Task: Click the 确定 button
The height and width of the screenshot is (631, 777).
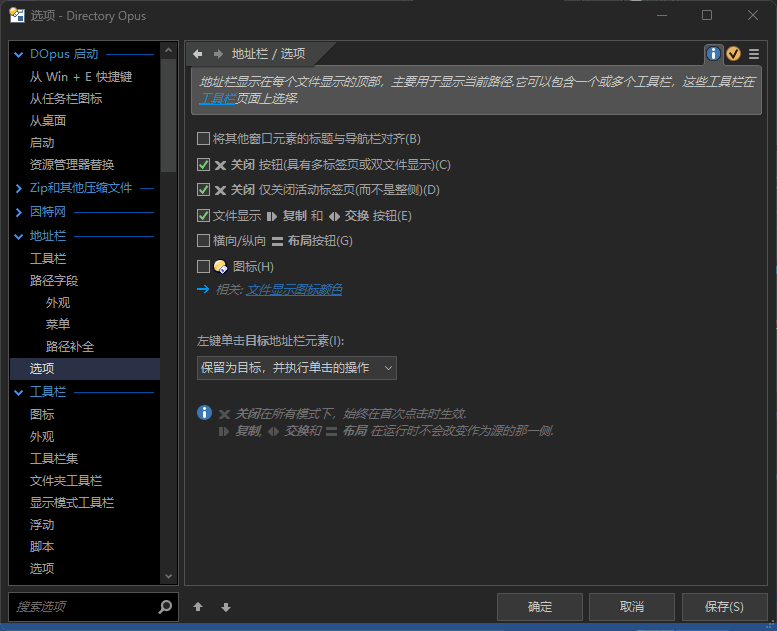Action: coord(539,607)
